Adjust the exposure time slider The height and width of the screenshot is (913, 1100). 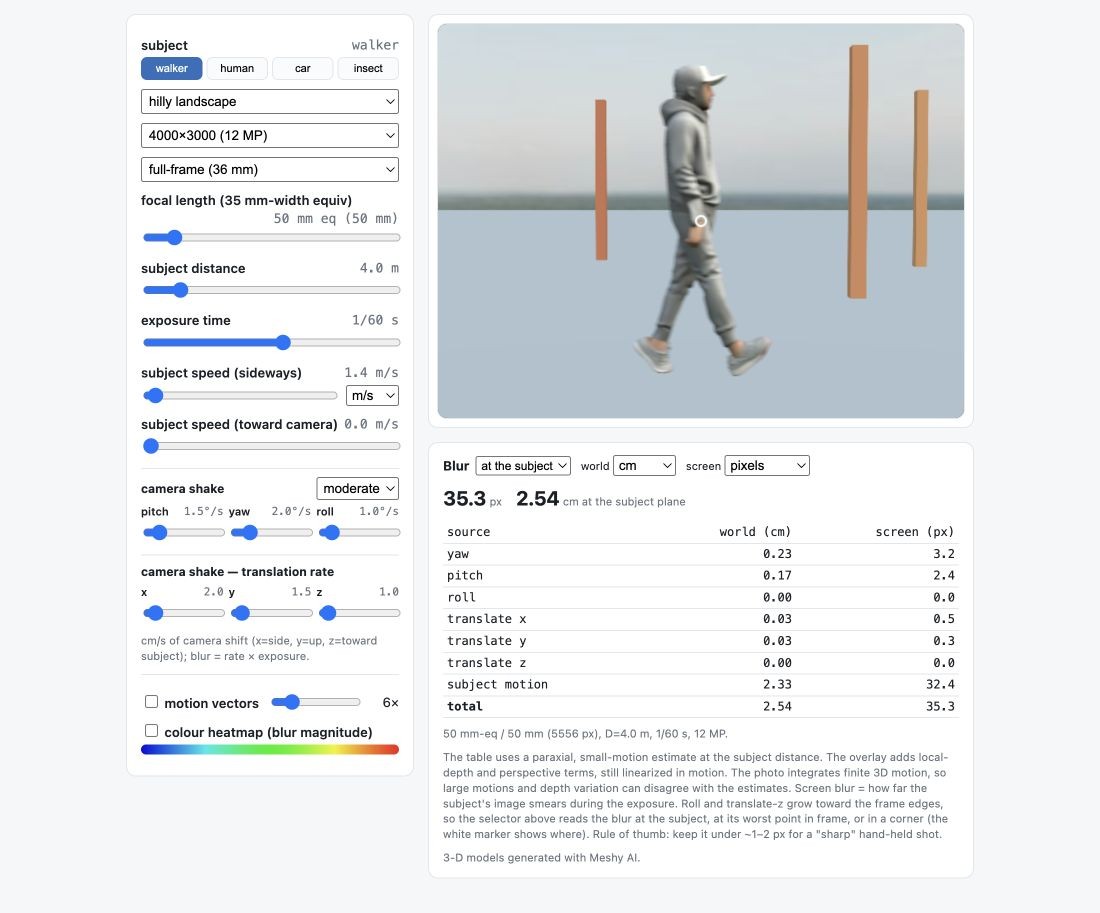click(x=271, y=342)
